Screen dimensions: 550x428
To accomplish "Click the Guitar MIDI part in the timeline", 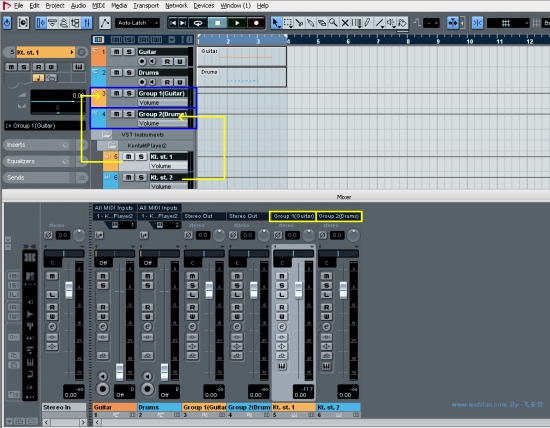I will pos(242,56).
